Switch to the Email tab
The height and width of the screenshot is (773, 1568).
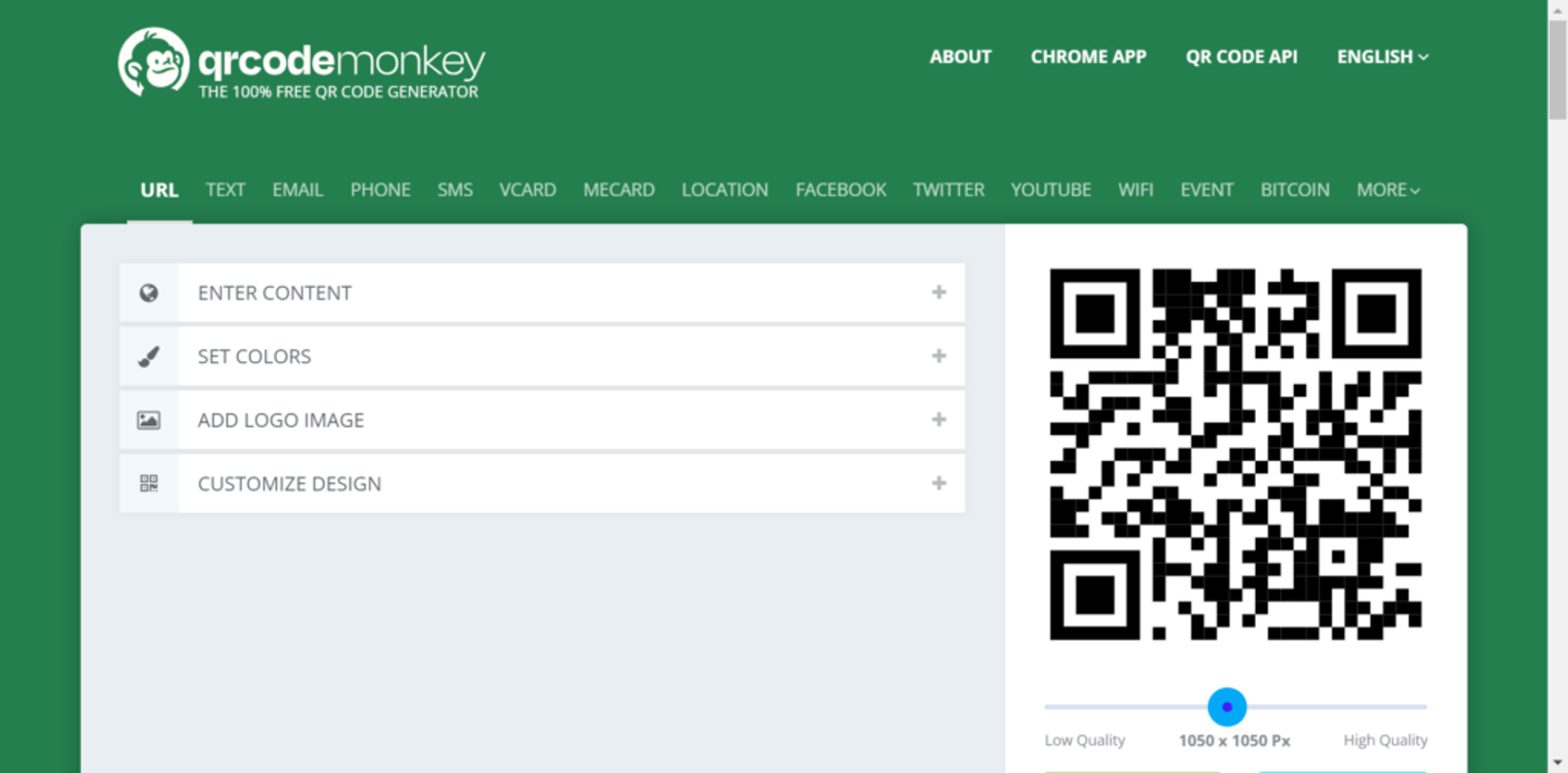pos(298,190)
